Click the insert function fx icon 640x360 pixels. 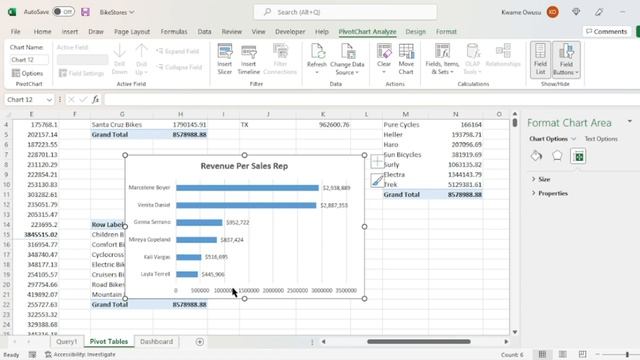tap(96, 100)
